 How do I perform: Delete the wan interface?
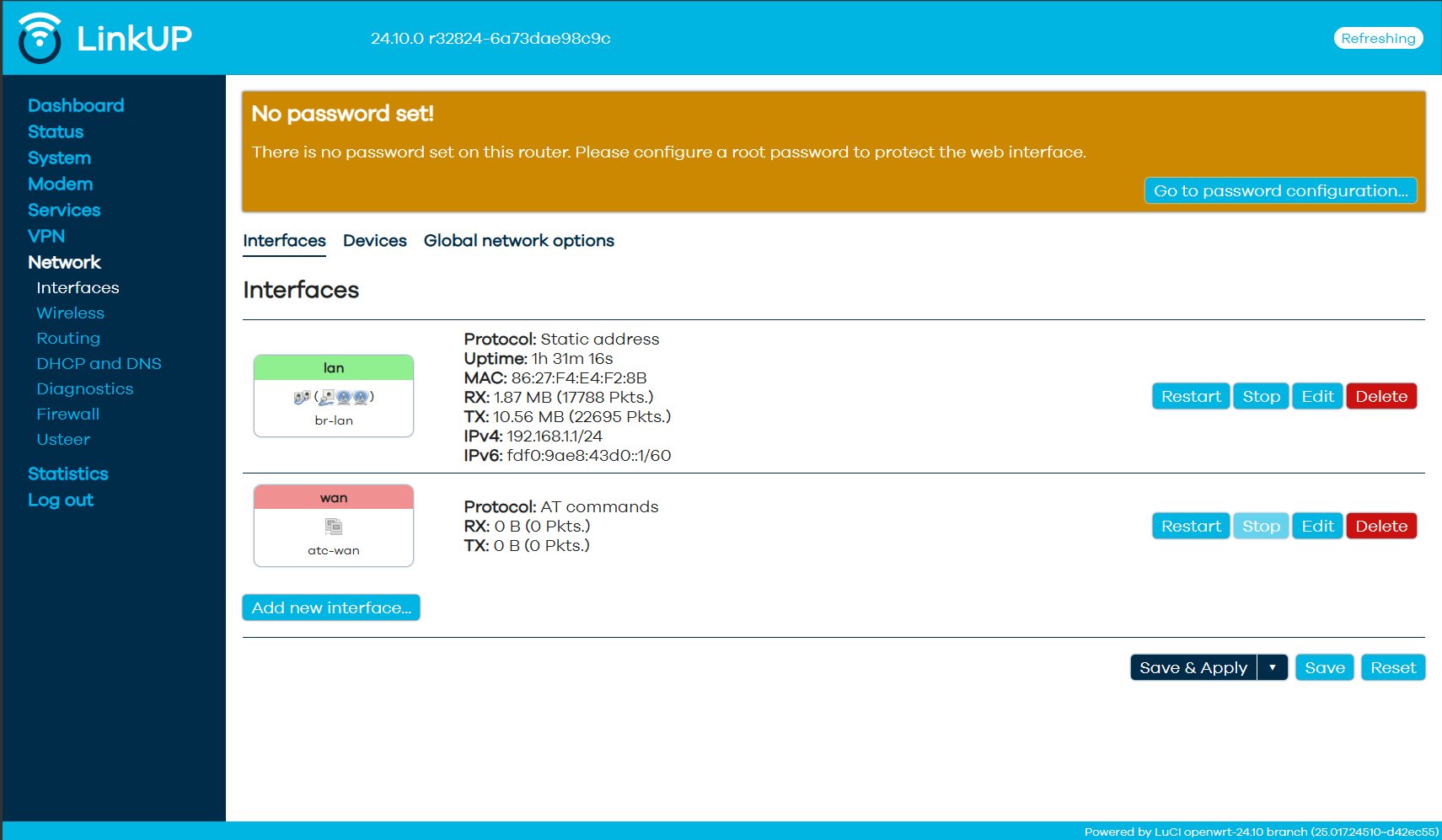(1380, 526)
